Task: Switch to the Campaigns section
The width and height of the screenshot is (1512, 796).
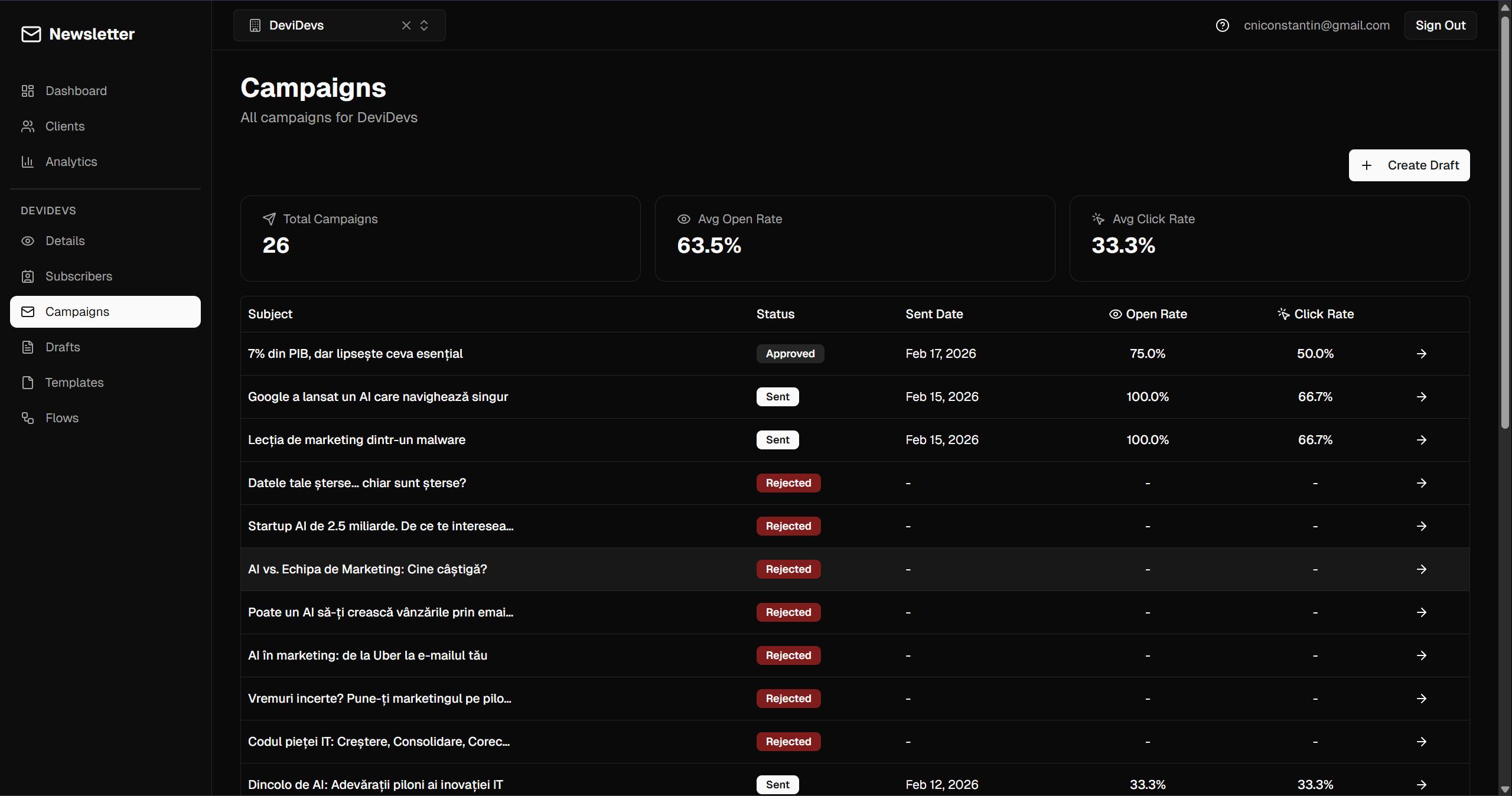Action: click(77, 311)
